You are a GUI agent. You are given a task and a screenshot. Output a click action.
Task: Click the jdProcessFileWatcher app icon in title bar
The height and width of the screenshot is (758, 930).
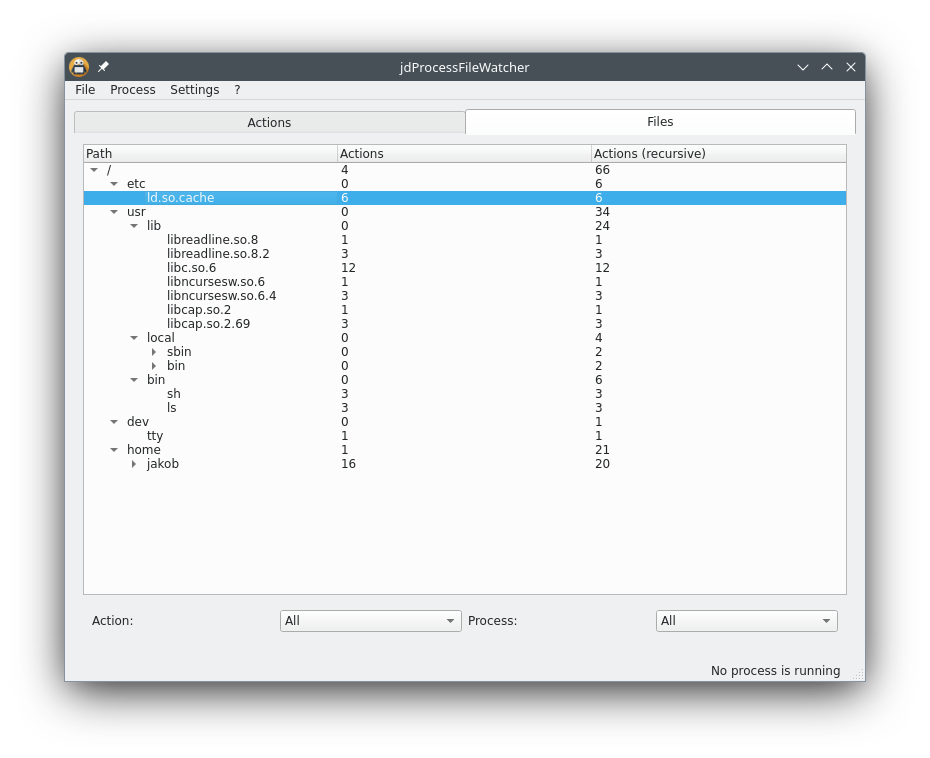[x=79, y=67]
